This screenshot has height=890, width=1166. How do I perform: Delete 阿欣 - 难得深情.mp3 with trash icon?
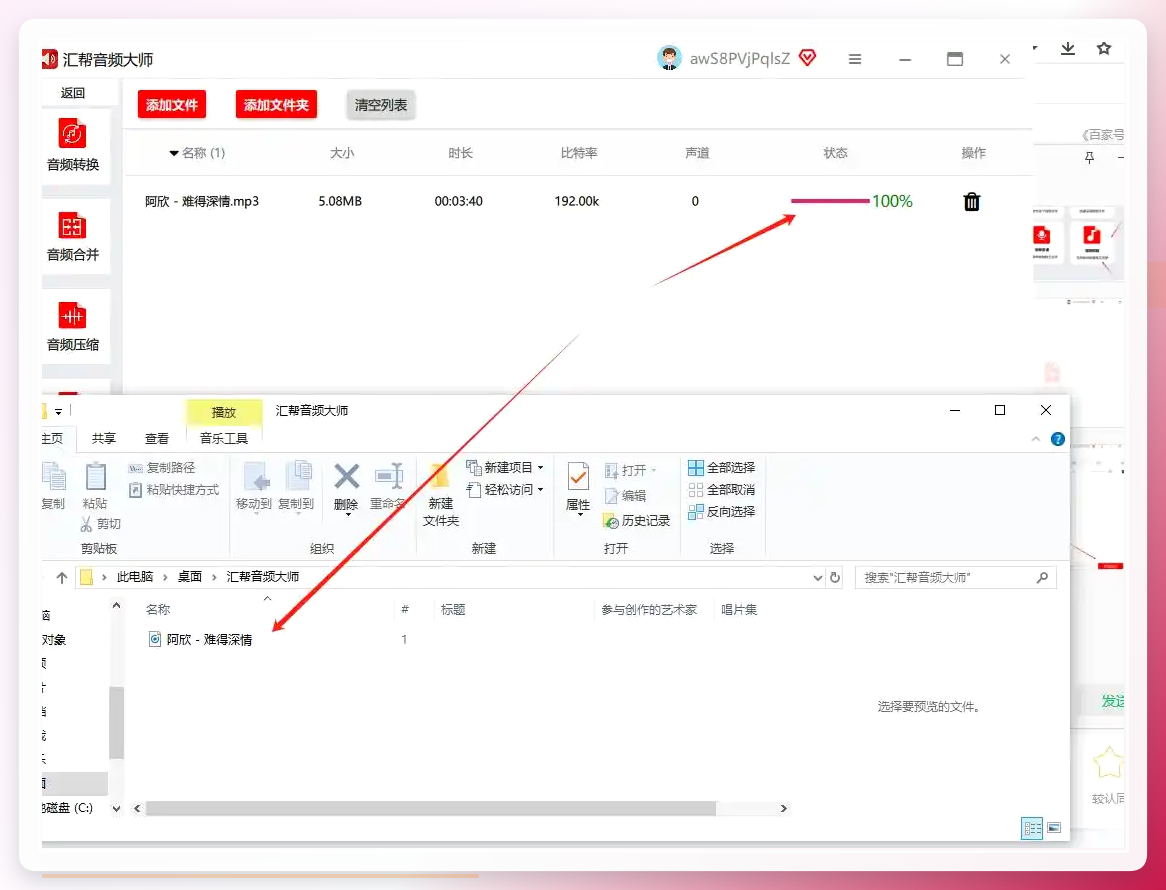[971, 201]
